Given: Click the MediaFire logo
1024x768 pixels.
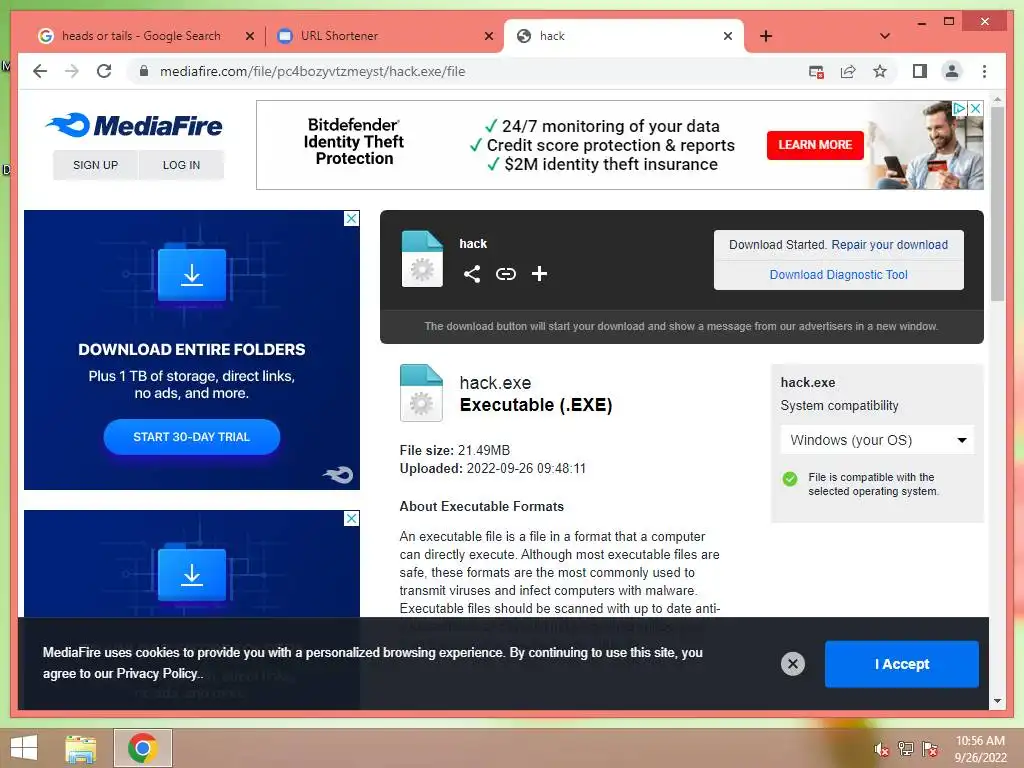Looking at the screenshot, I should [134, 125].
